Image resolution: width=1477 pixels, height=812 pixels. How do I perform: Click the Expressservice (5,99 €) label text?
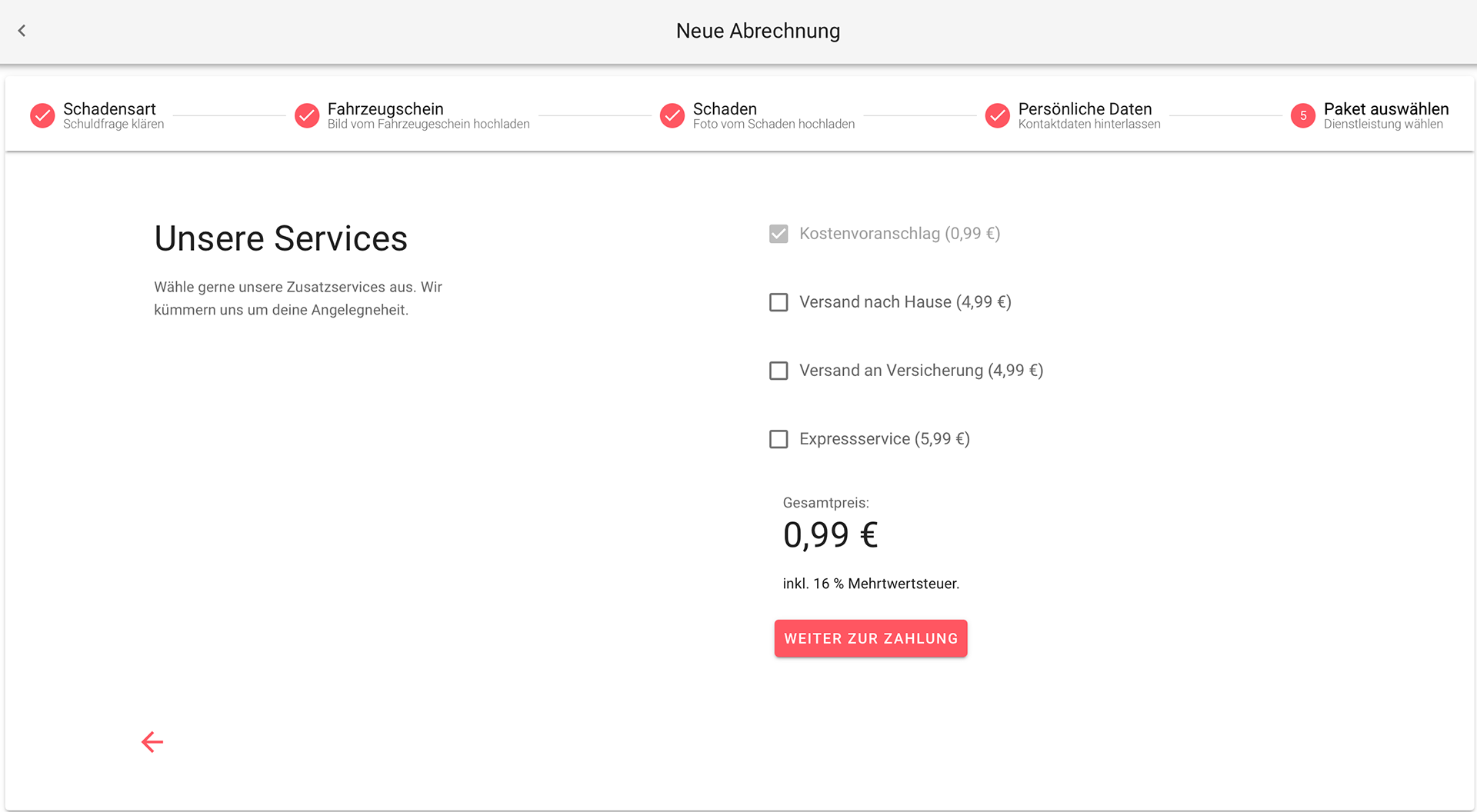885,439
